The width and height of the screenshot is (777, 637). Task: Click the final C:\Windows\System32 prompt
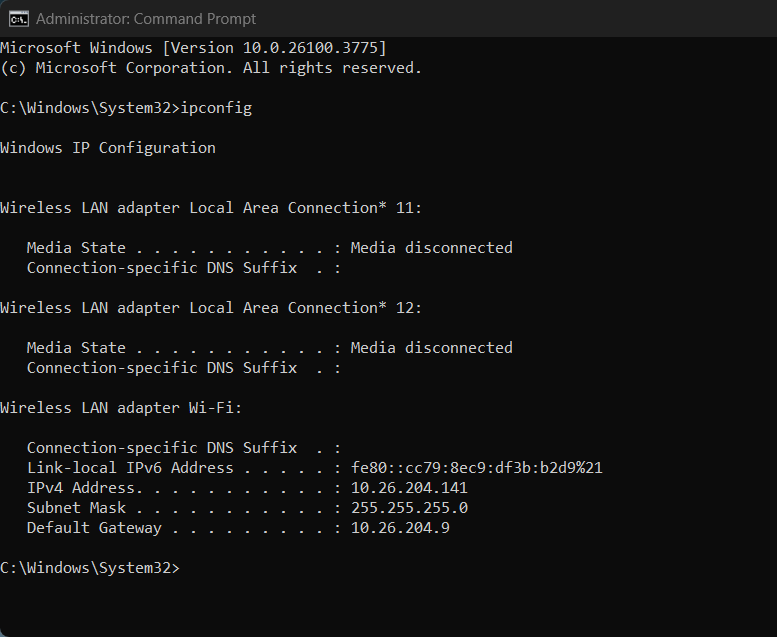click(90, 568)
